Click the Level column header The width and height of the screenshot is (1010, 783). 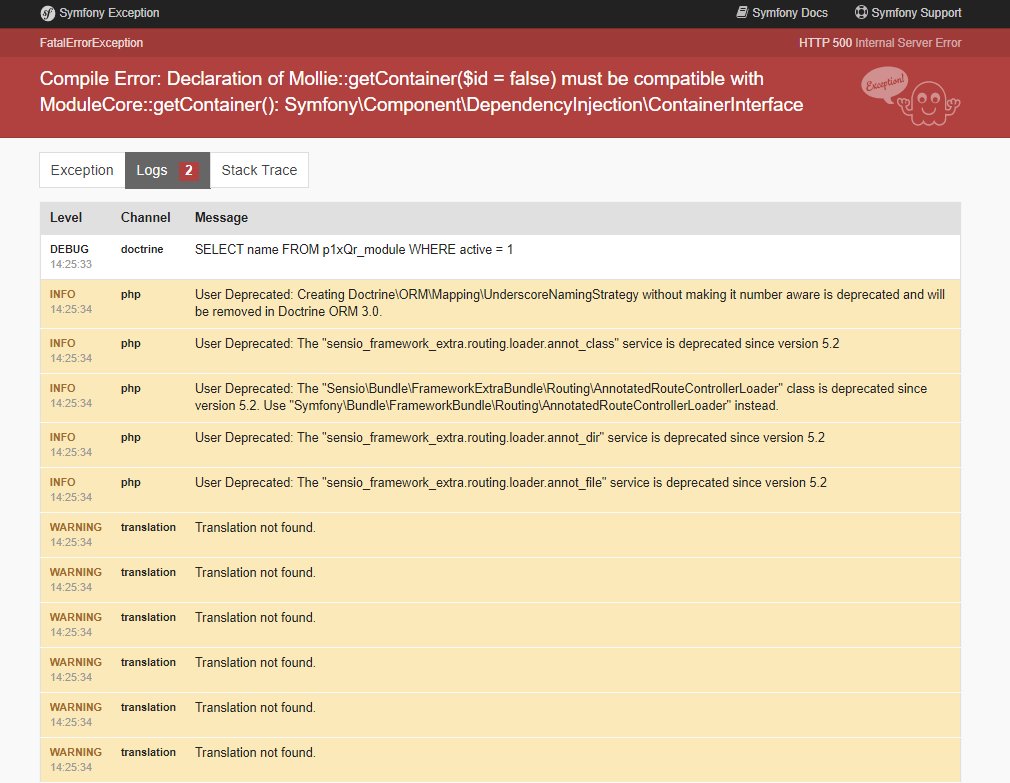[66, 218]
